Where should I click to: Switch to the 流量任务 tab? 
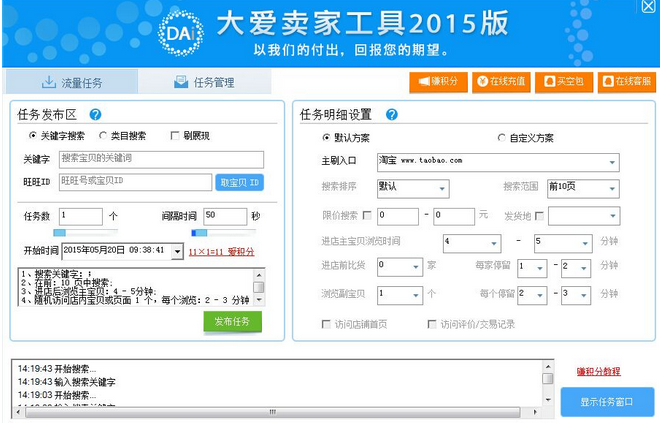tap(71, 82)
